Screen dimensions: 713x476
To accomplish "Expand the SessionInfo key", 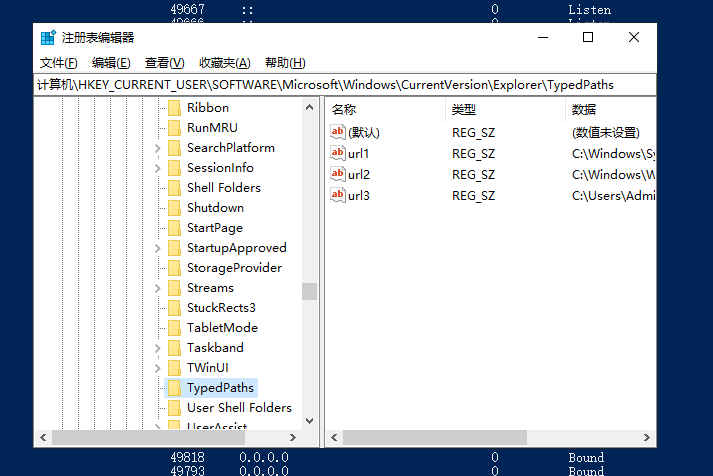I will (x=157, y=168).
